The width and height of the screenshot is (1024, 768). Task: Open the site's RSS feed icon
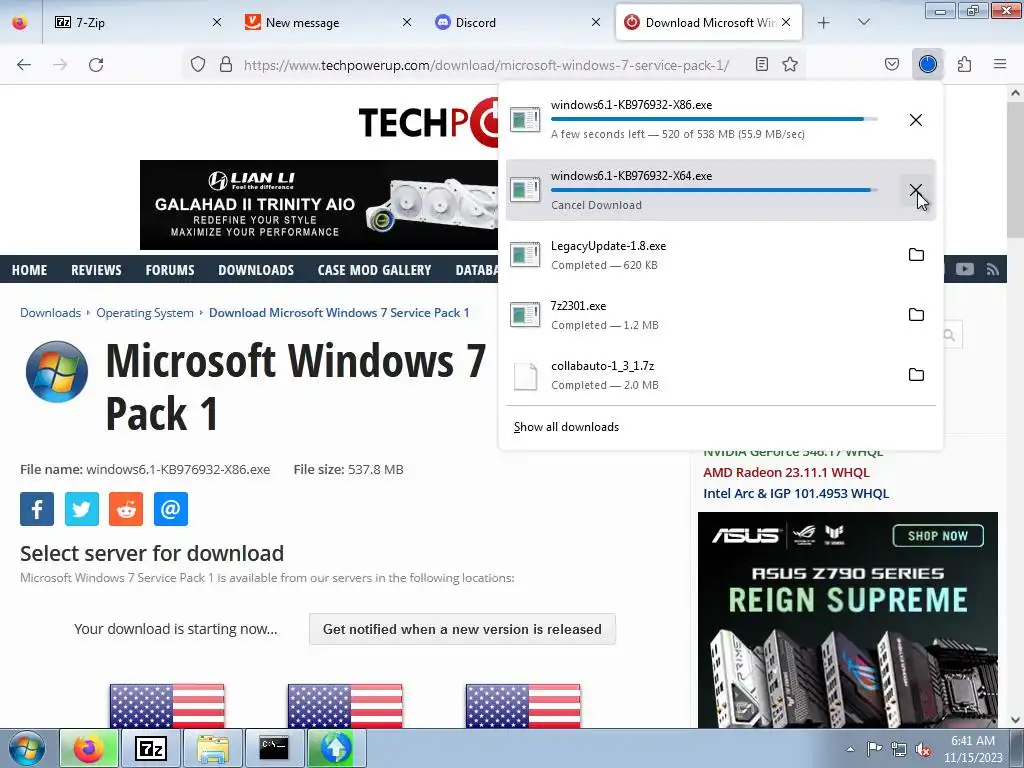tap(993, 269)
